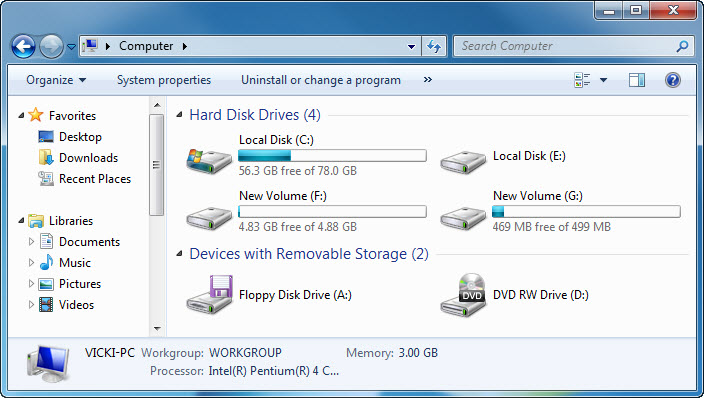
Task: Open the Documents library
Action: click(89, 242)
